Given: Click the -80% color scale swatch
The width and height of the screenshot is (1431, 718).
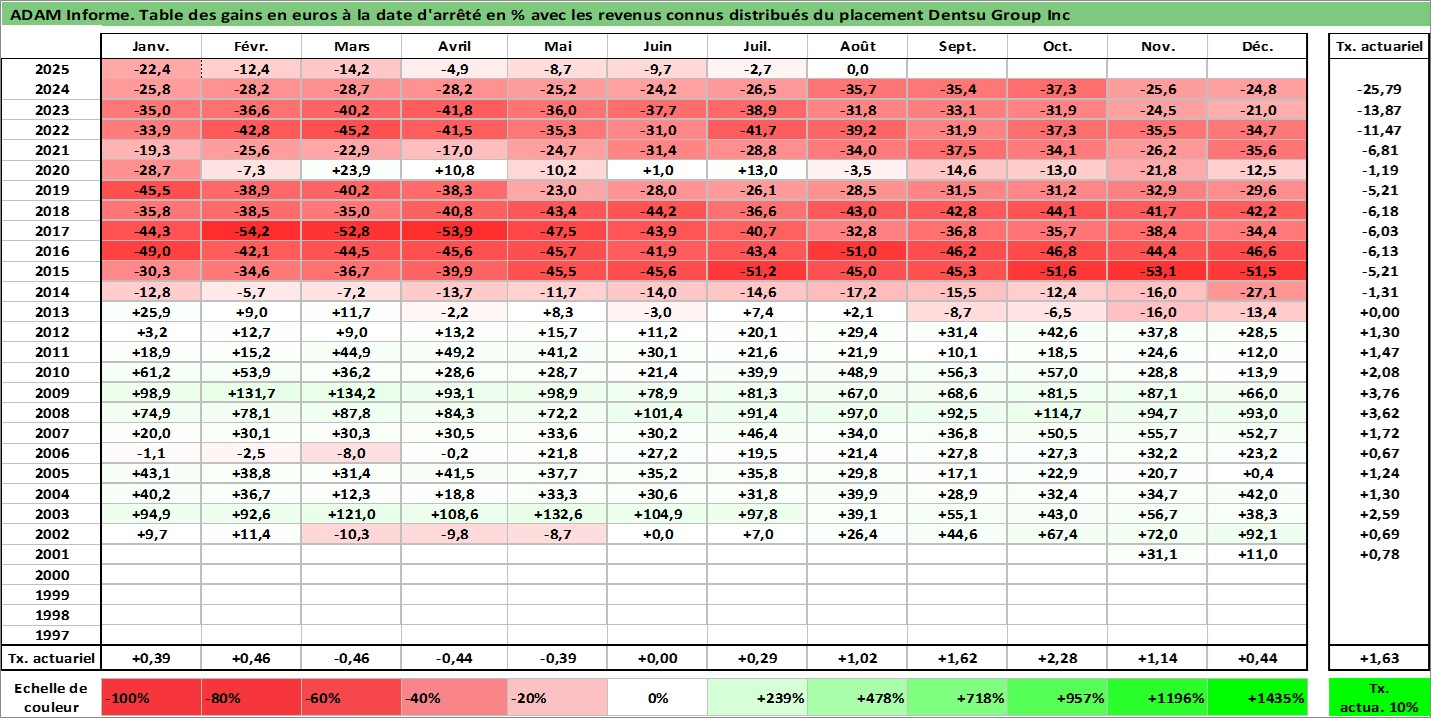Looking at the screenshot, I should click(x=252, y=697).
